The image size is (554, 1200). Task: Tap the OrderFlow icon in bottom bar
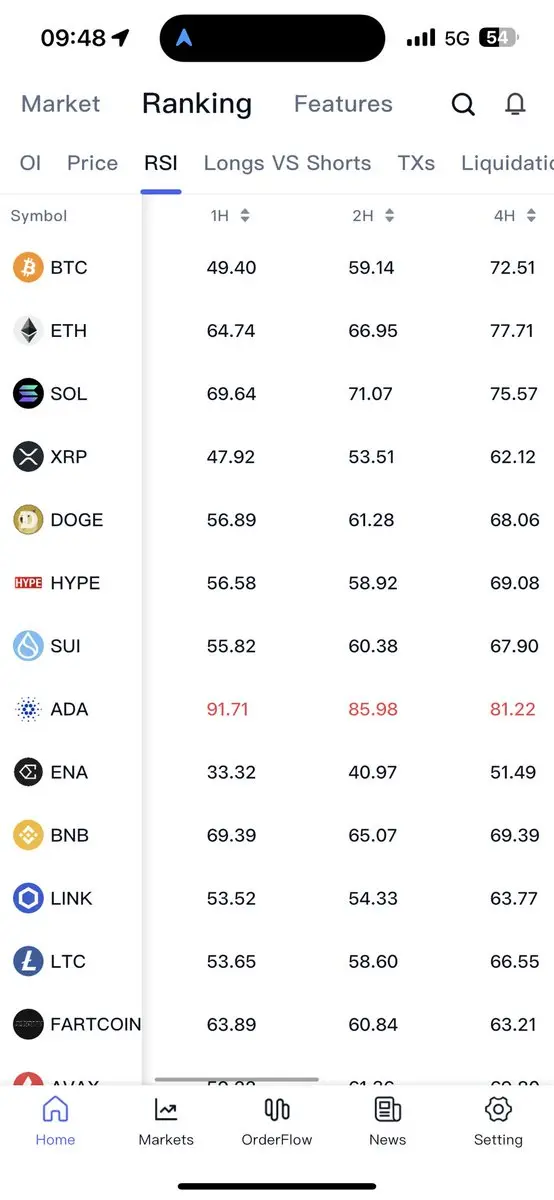coord(277,1109)
